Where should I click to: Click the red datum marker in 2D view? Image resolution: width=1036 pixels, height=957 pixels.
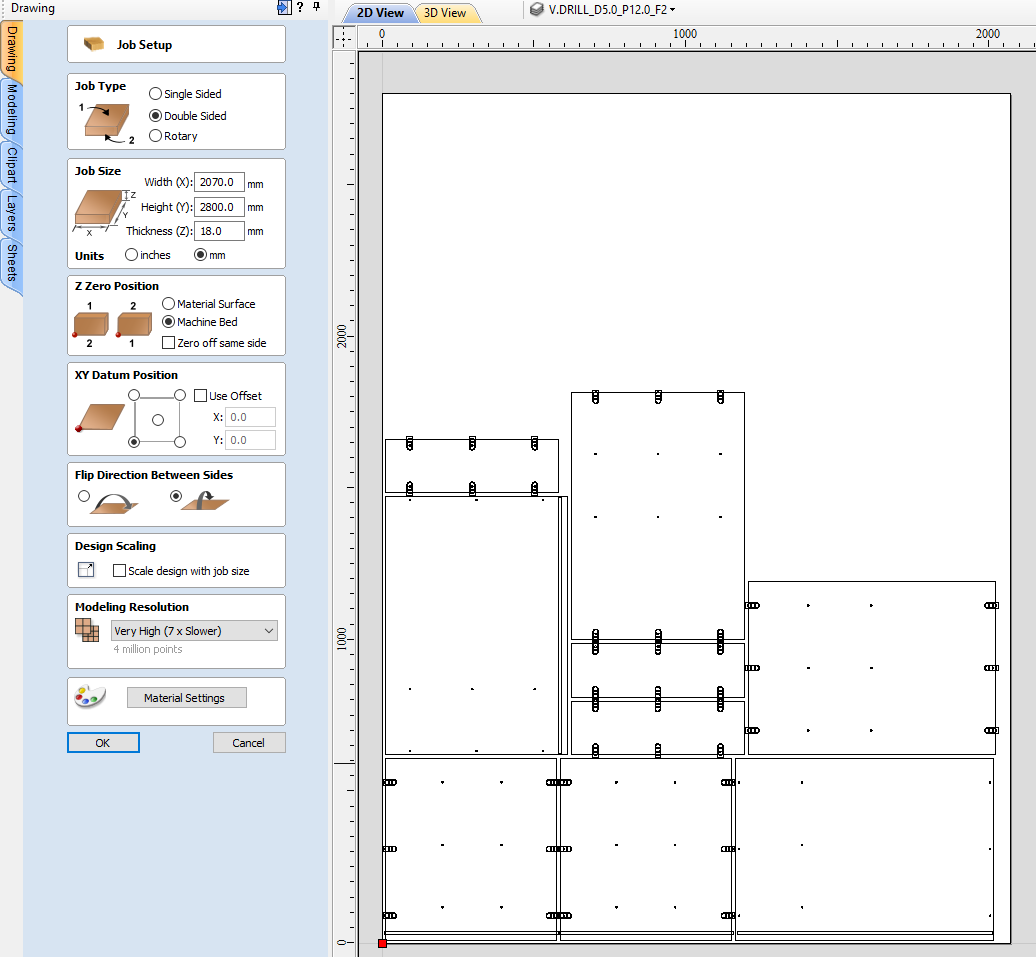[382, 943]
